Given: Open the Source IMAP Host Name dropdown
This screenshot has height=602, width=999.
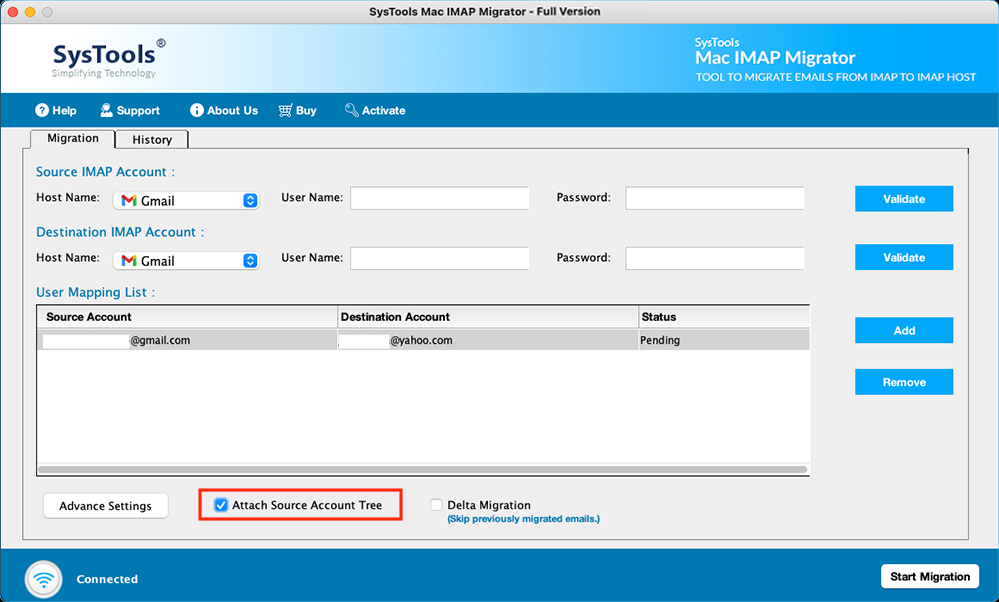Looking at the screenshot, I should pos(186,201).
